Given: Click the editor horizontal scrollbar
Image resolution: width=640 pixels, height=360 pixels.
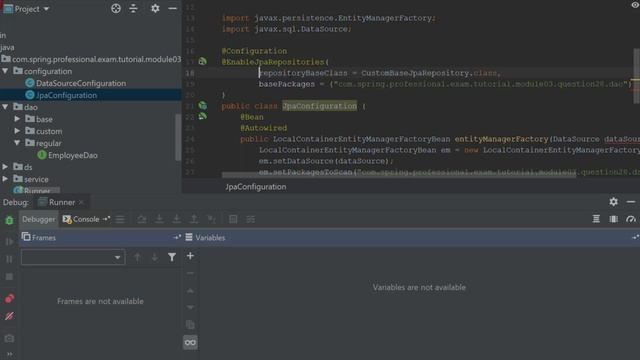Looking at the screenshot, I should (x=399, y=175).
